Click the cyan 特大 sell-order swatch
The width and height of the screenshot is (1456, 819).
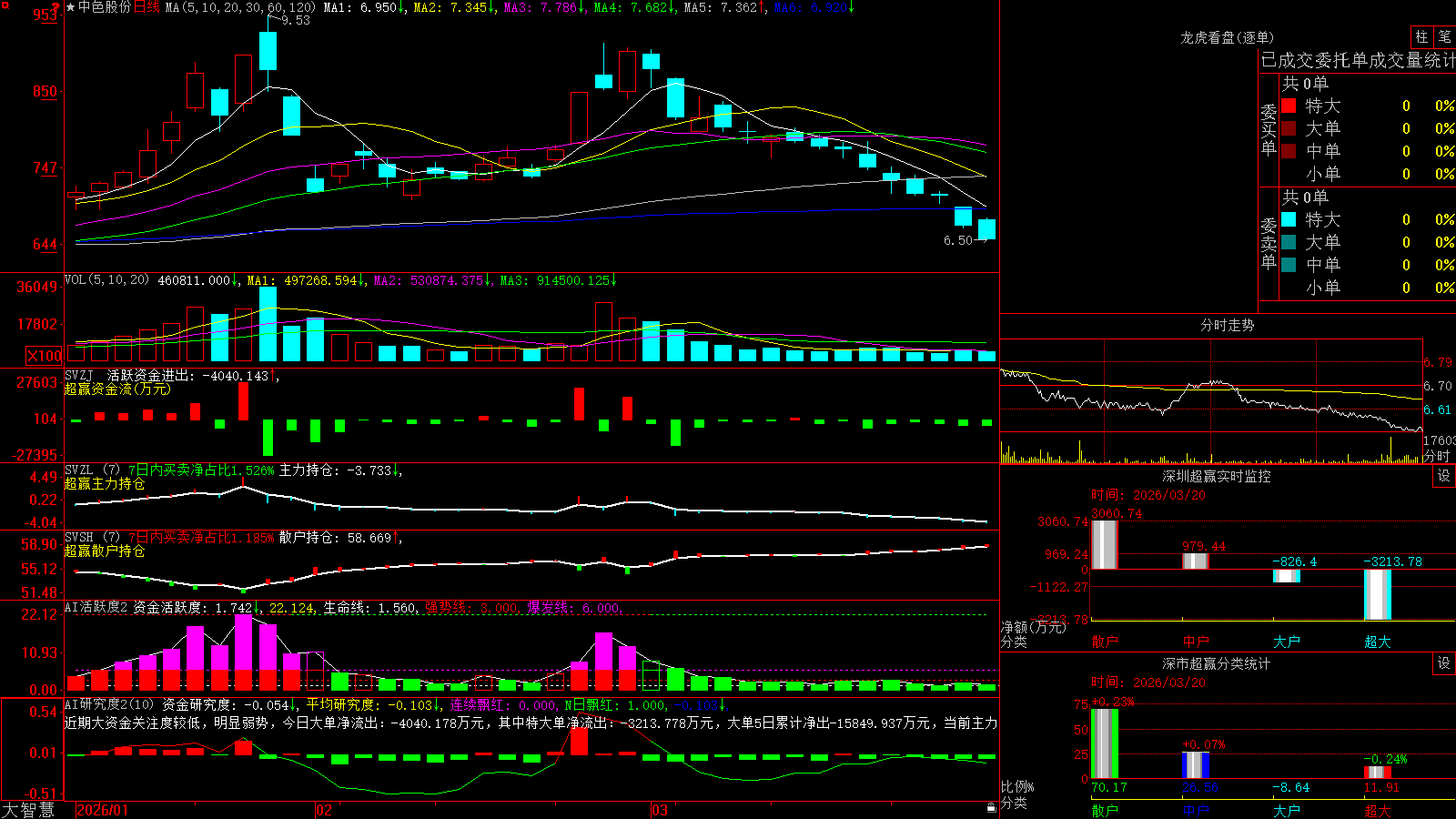click(1289, 219)
